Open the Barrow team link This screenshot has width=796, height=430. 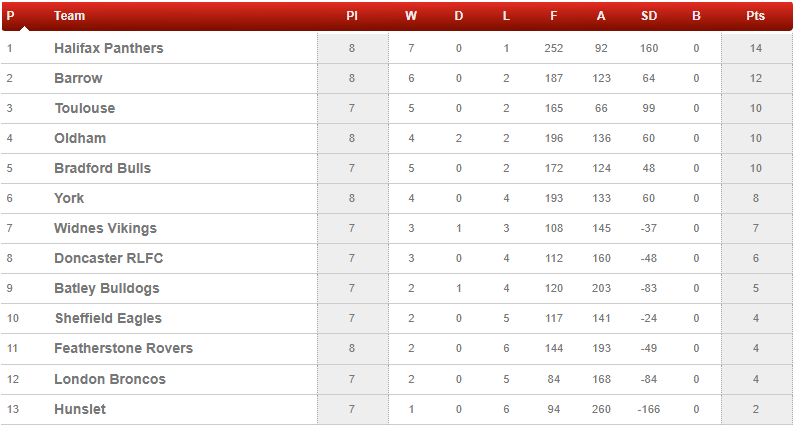click(78, 78)
